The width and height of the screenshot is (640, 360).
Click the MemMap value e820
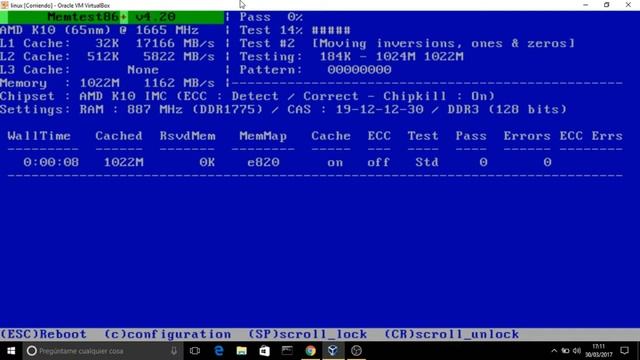[x=263, y=162]
